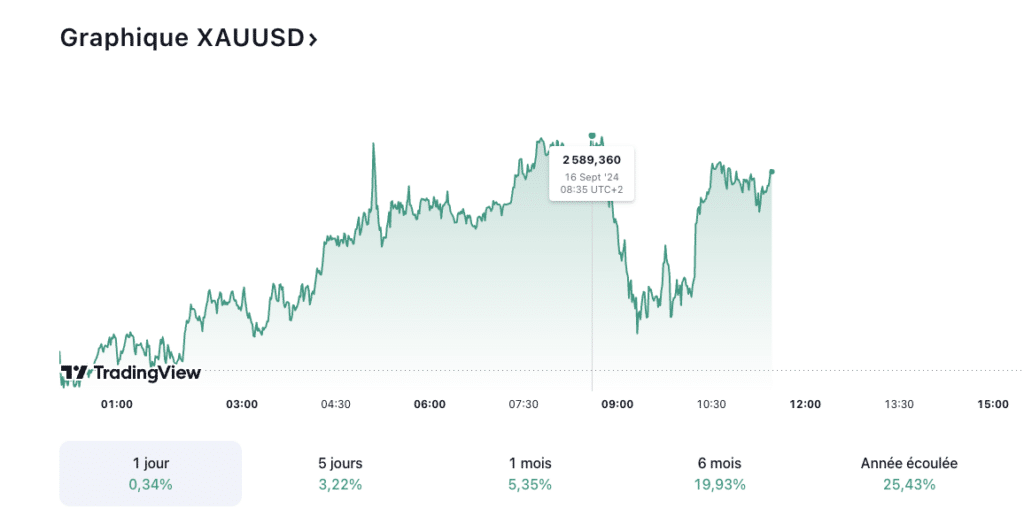Click the 09:00 time axis label

click(617, 404)
